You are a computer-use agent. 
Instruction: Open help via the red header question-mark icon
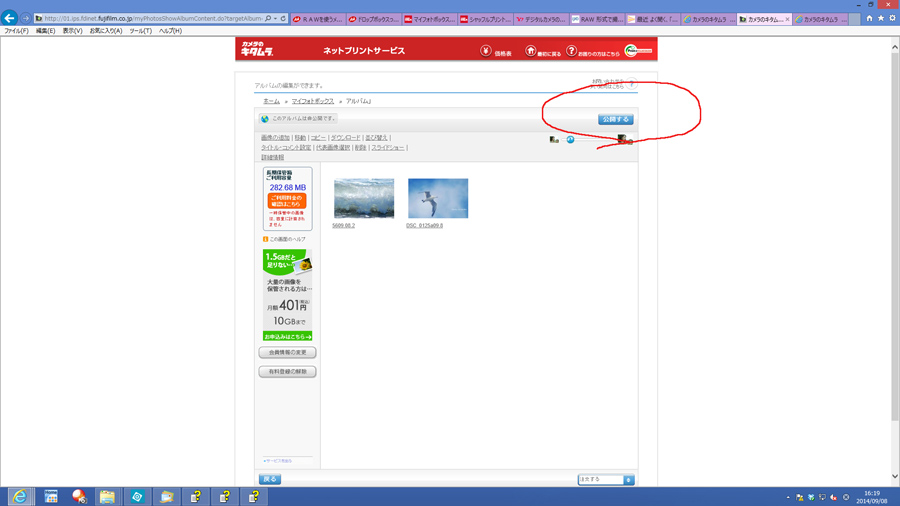pyautogui.click(x=571, y=50)
